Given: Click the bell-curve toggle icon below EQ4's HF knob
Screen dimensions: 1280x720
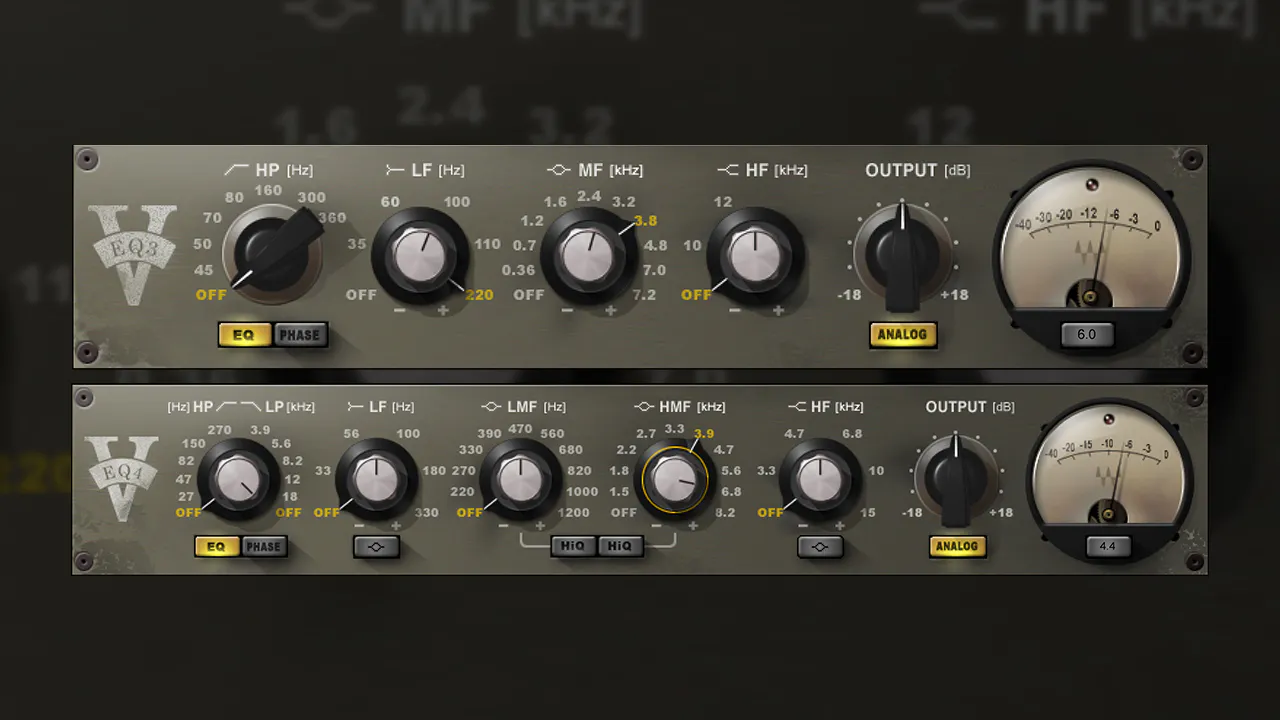Looking at the screenshot, I should coord(820,546).
